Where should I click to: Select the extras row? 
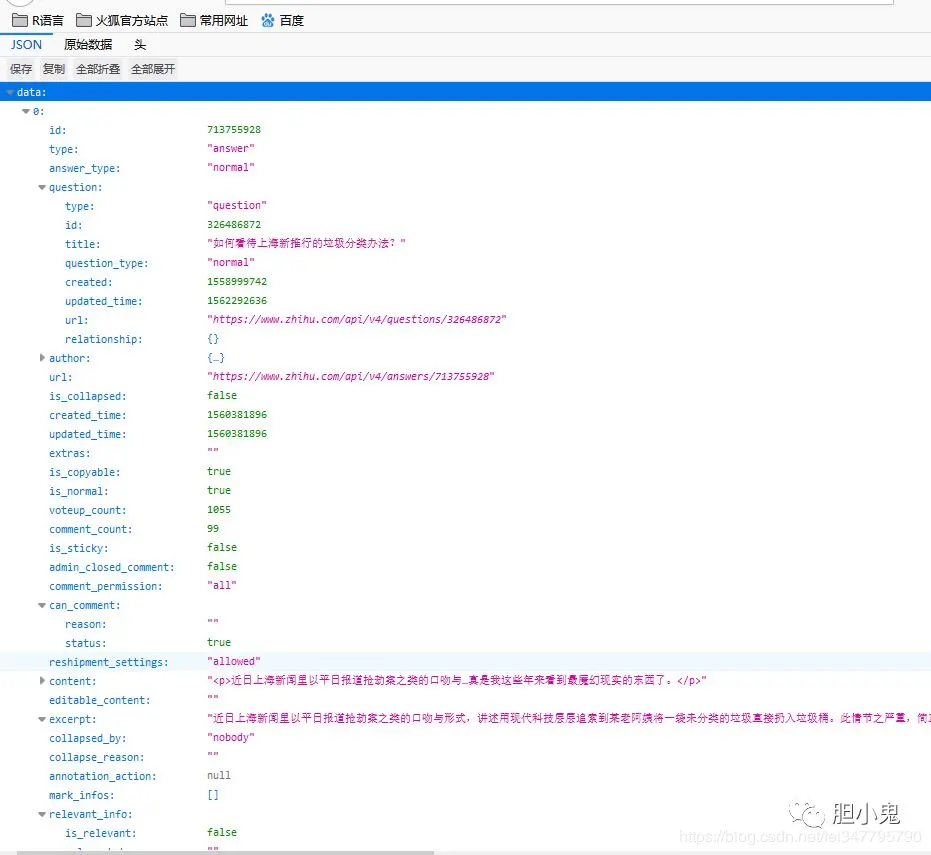[466, 453]
